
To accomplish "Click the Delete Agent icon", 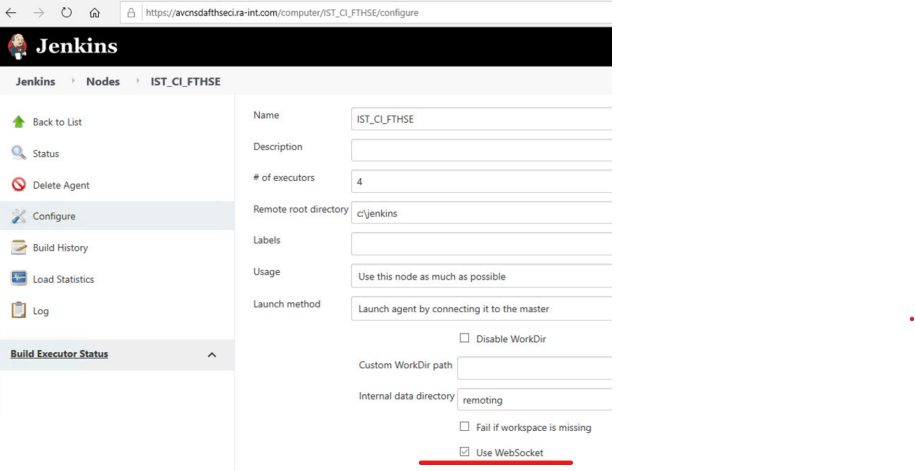I will point(18,185).
